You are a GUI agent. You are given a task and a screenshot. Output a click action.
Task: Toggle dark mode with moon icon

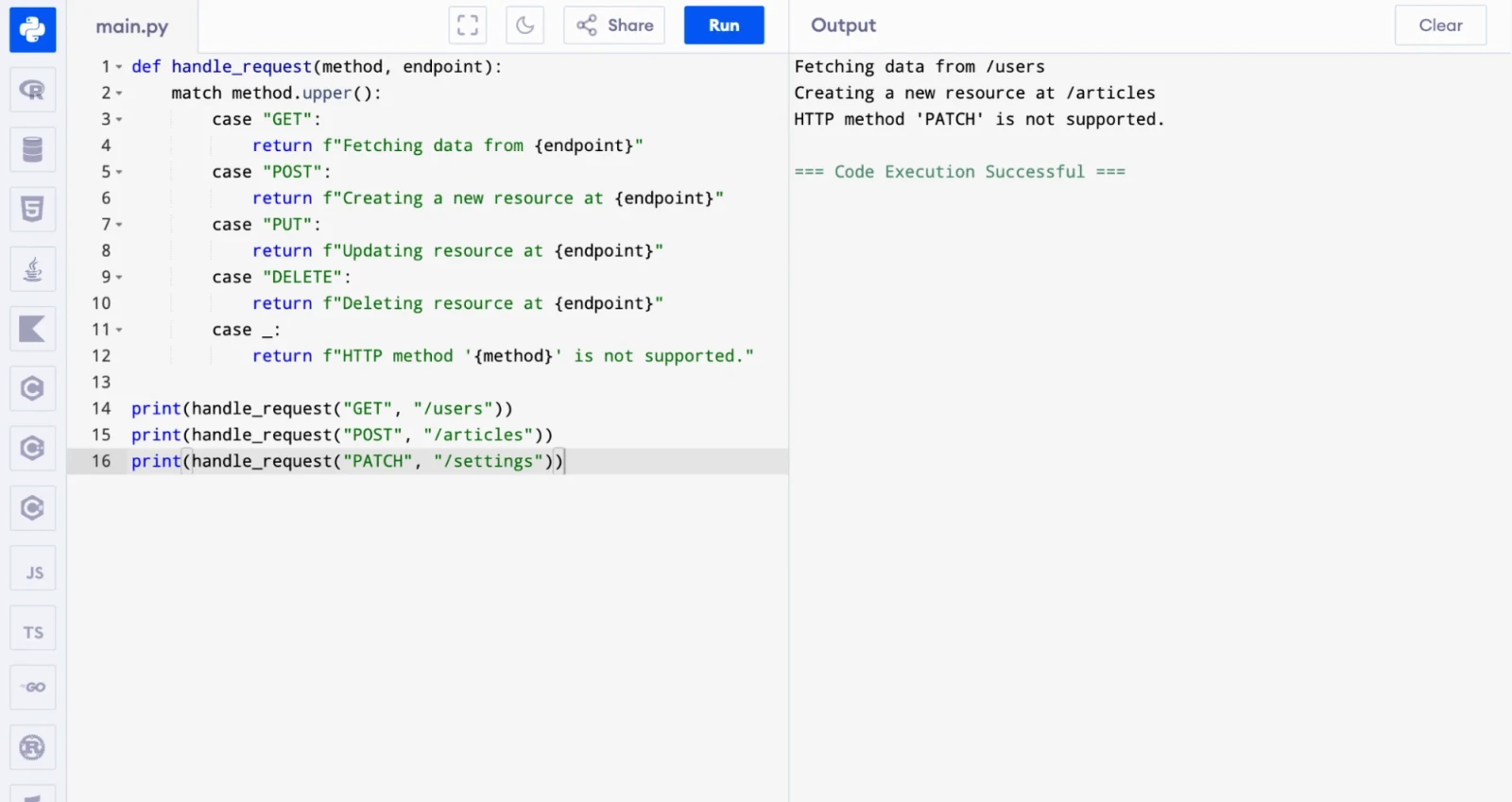524,26
